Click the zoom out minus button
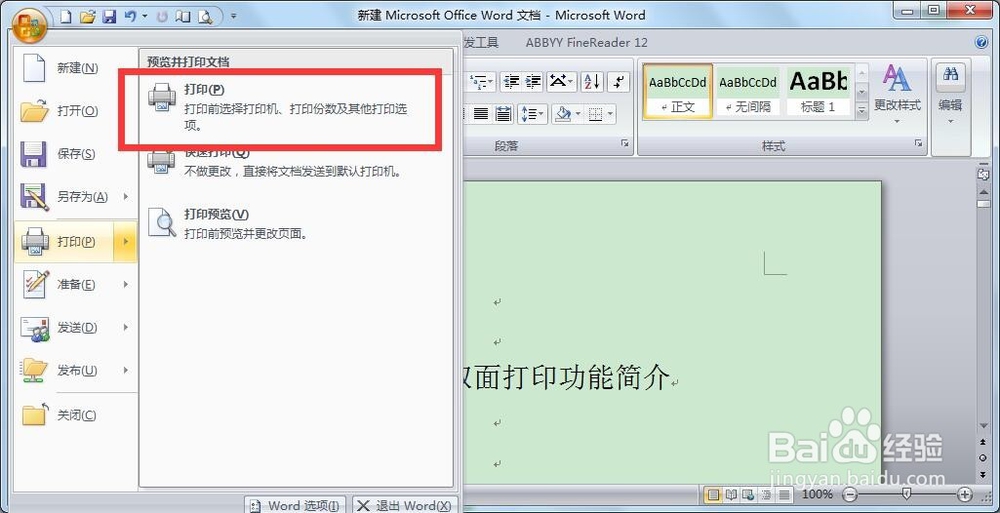Image resolution: width=1000 pixels, height=513 pixels. click(x=850, y=494)
